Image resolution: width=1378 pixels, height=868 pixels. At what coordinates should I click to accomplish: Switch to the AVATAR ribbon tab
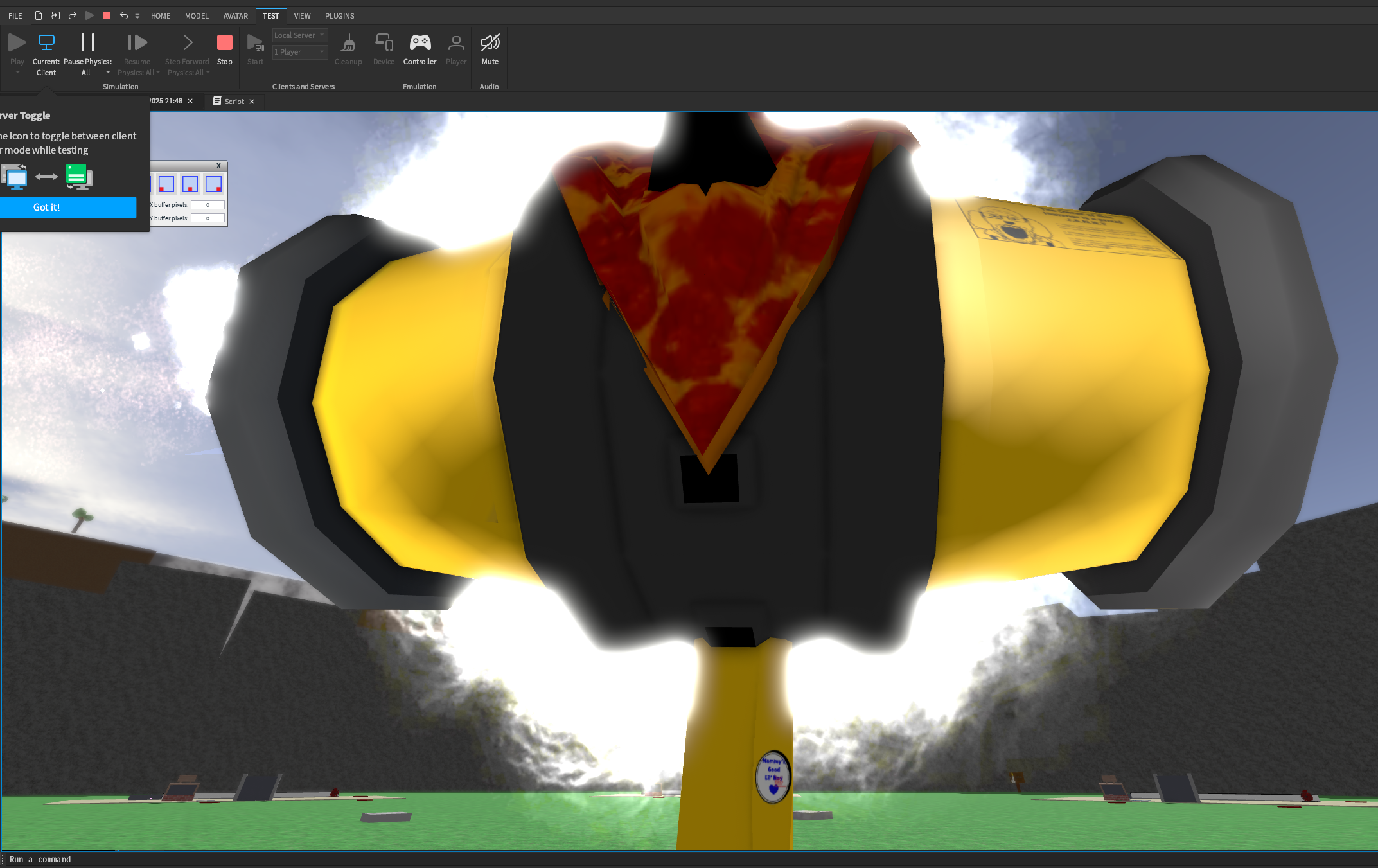point(236,16)
